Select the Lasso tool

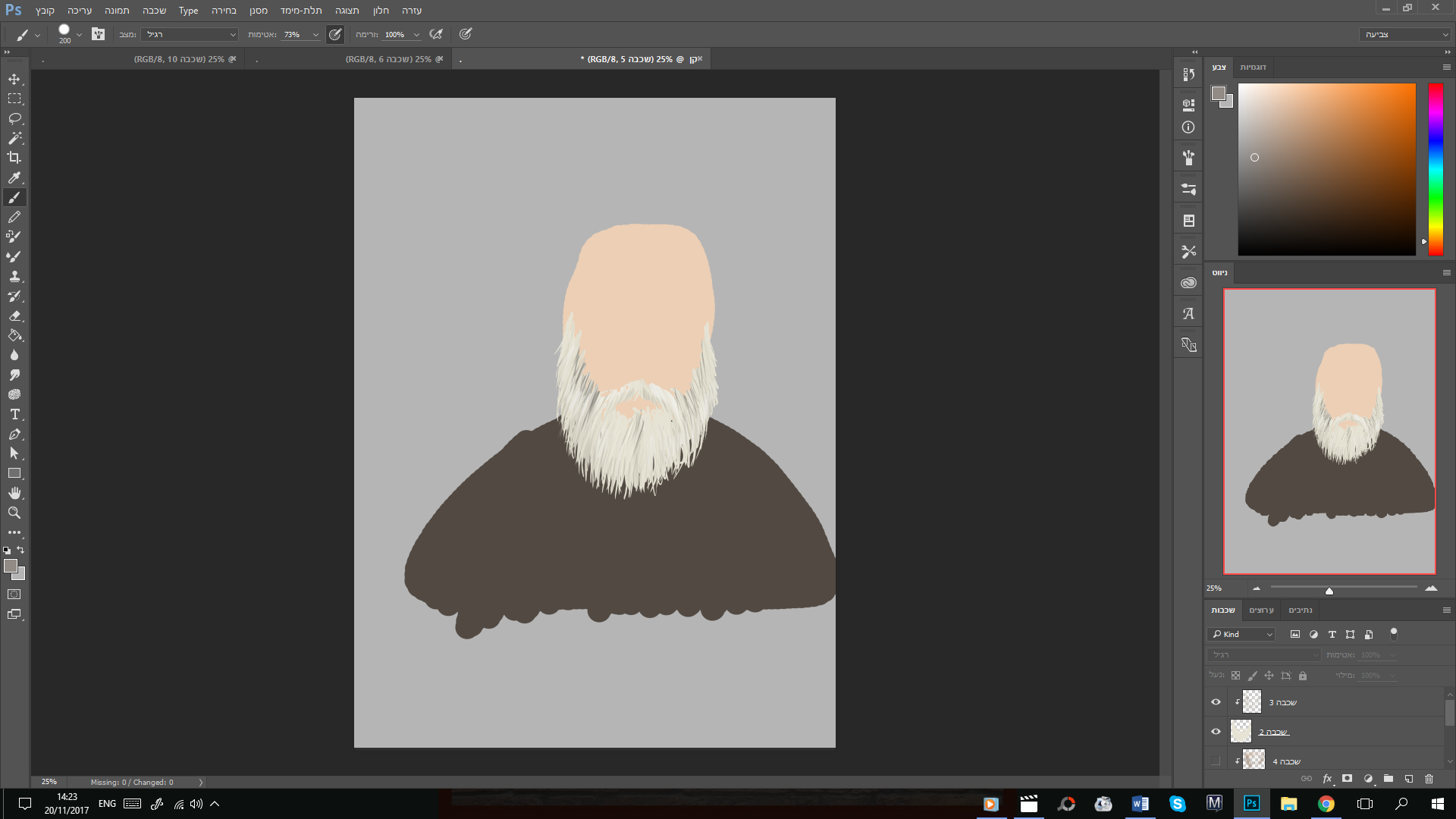point(14,118)
